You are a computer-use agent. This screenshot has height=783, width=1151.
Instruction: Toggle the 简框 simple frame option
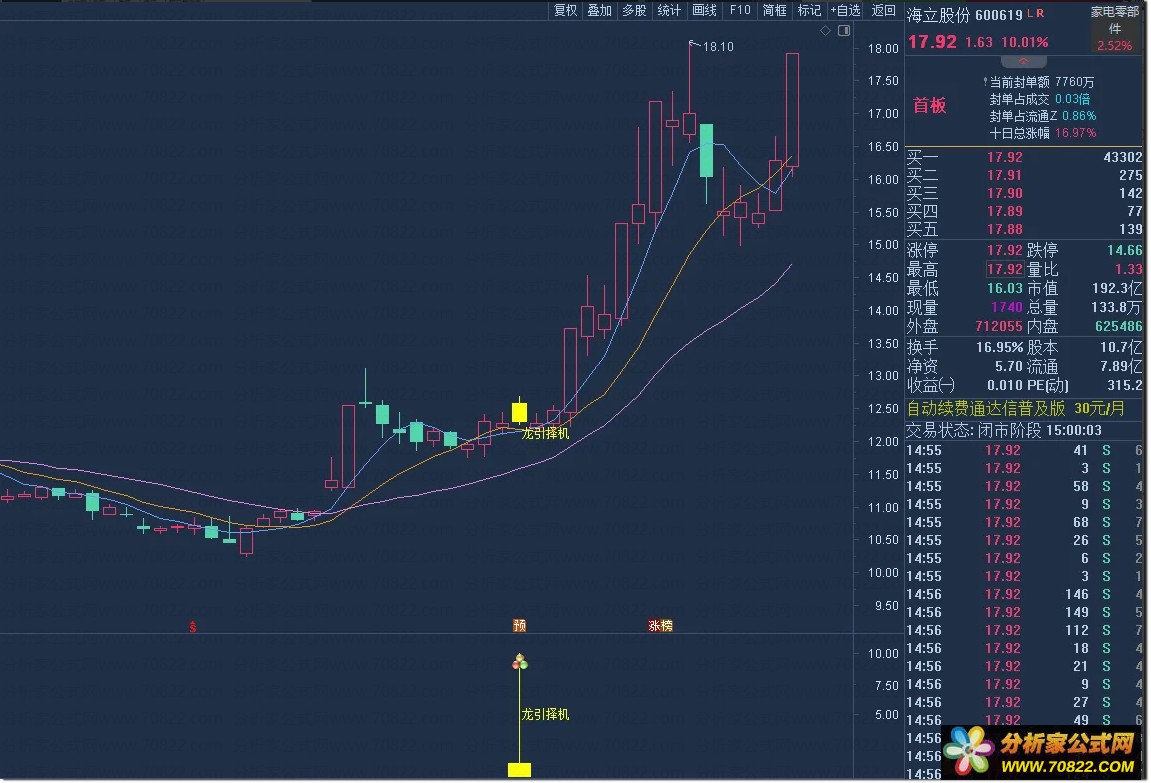pyautogui.click(x=774, y=10)
